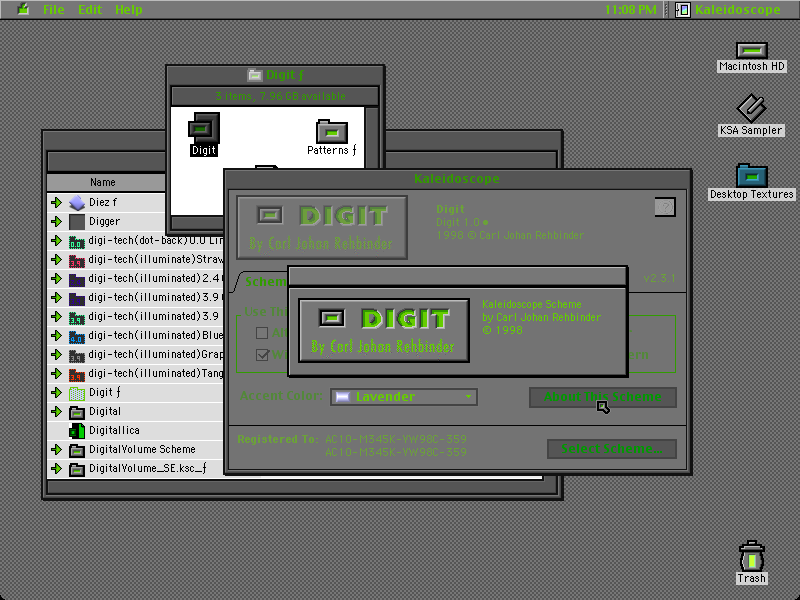This screenshot has height=600, width=800.
Task: Expand the digi-tech(illuminated)Grap row arrow
Action: [57, 355]
